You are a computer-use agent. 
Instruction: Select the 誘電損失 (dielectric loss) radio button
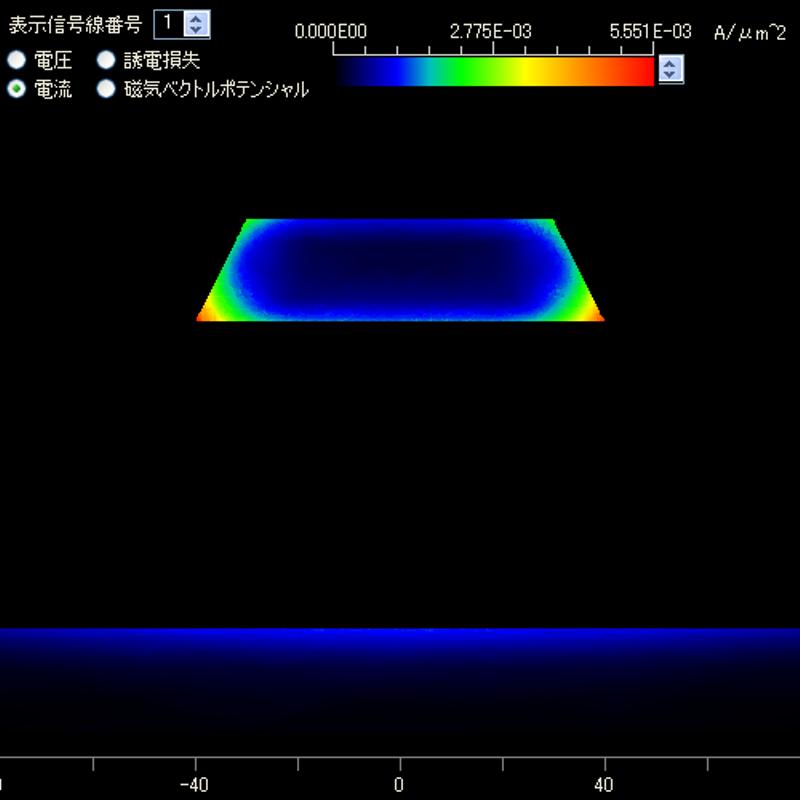point(105,61)
